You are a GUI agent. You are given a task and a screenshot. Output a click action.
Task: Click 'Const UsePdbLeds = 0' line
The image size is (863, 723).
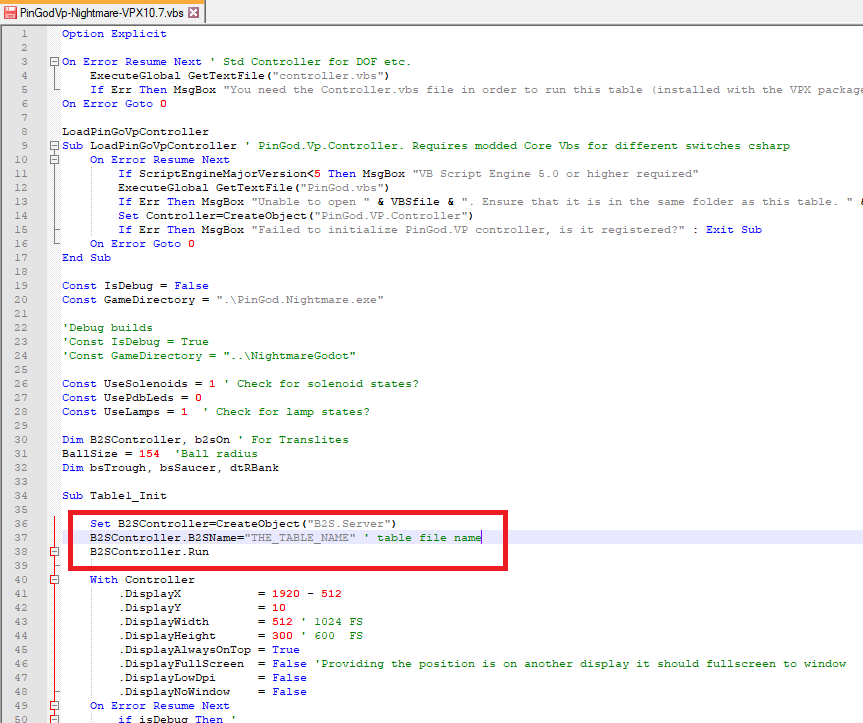click(x=132, y=398)
